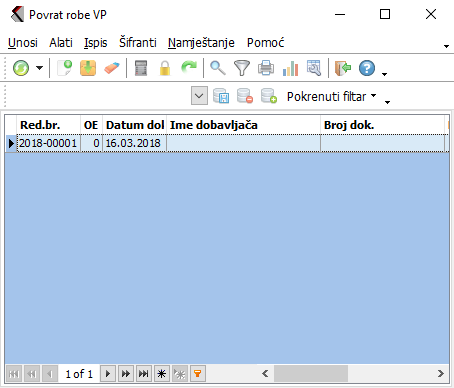454x388 pixels.
Task: Click the empty Ime dobavljača cell
Action: point(244,143)
